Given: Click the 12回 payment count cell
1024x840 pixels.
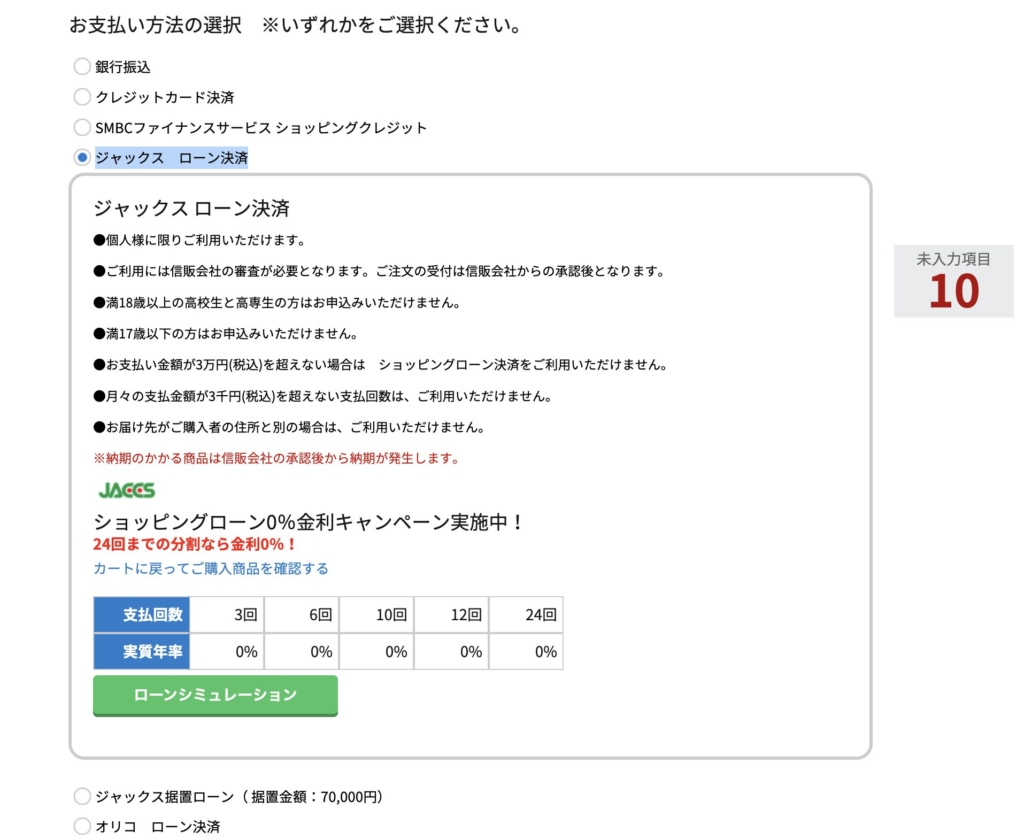Looking at the screenshot, I should [451, 615].
